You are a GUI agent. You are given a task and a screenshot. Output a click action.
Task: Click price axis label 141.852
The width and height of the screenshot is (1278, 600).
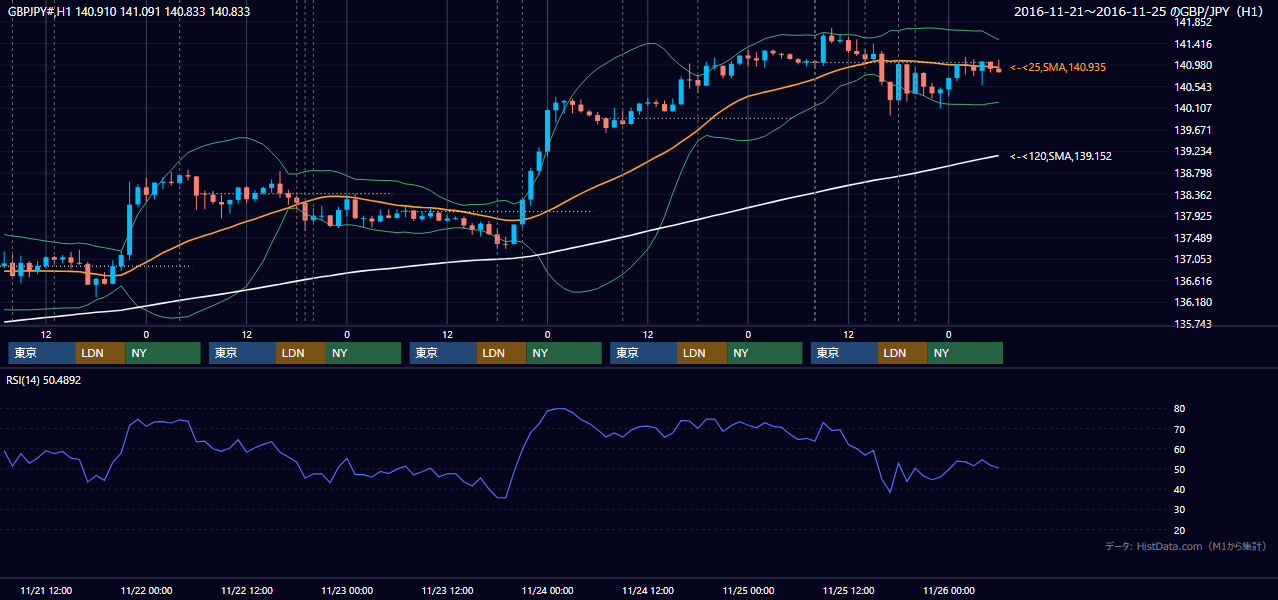(1193, 22)
